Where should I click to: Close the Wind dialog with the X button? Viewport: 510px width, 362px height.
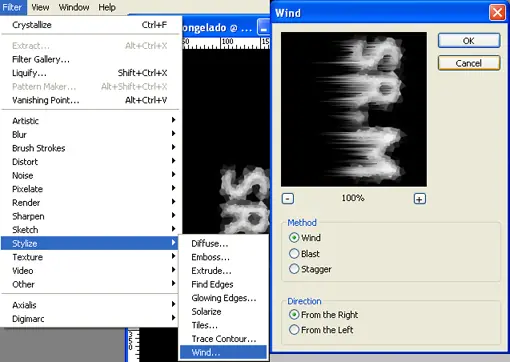(x=497, y=13)
